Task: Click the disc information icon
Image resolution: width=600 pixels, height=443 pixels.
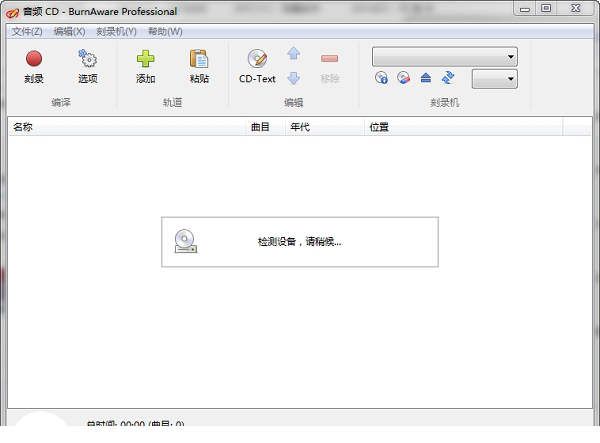Action: coord(381,78)
